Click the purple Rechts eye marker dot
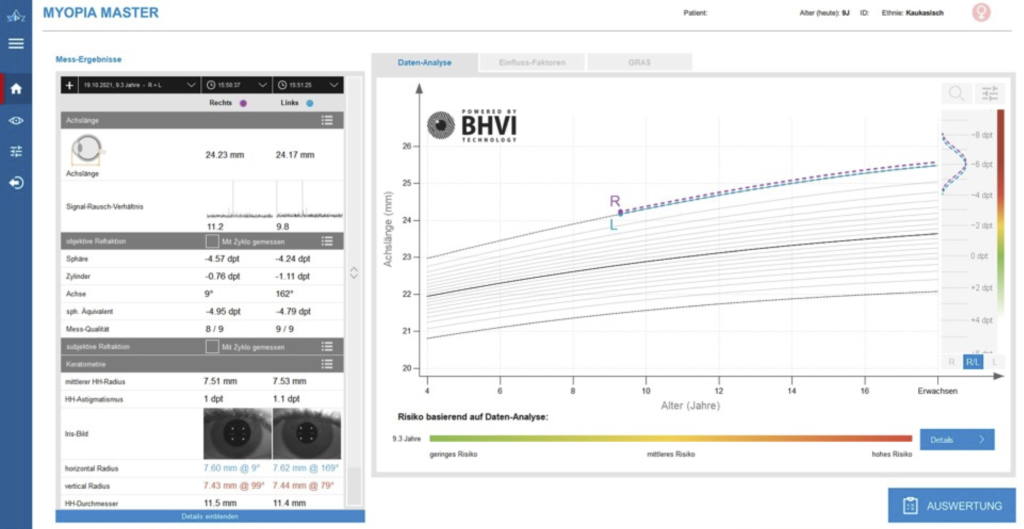This screenshot has height=529, width=1024. pyautogui.click(x=243, y=103)
